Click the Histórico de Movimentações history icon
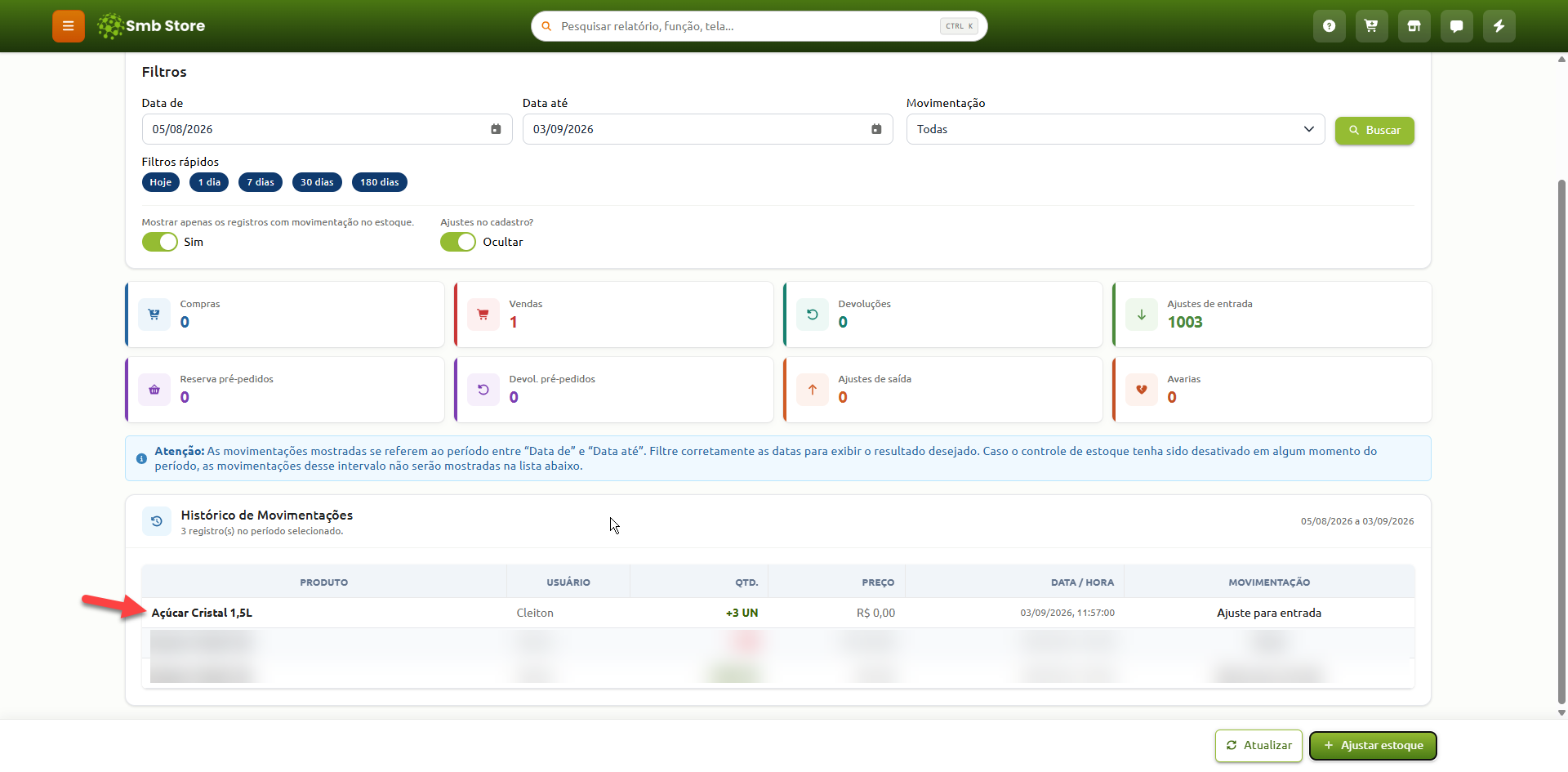Image resolution: width=1568 pixels, height=772 pixels. point(157,521)
